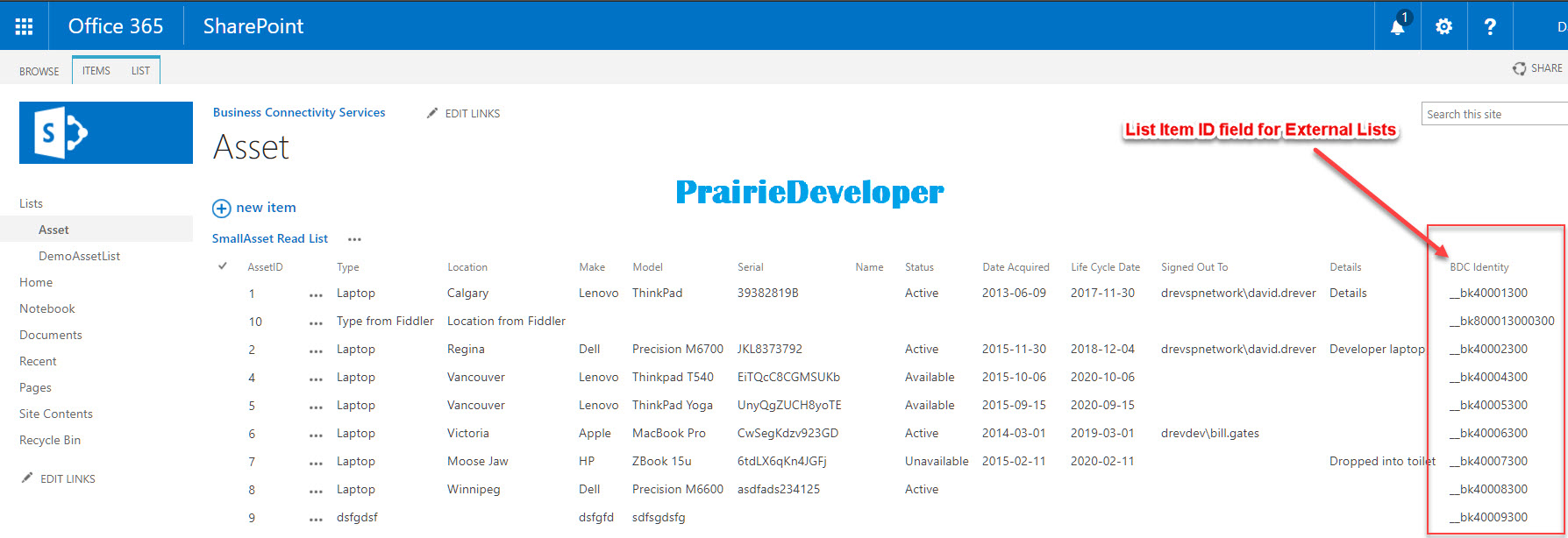The height and width of the screenshot is (538, 1568).
Task: Click the SharePoint header link
Action: coord(253,26)
